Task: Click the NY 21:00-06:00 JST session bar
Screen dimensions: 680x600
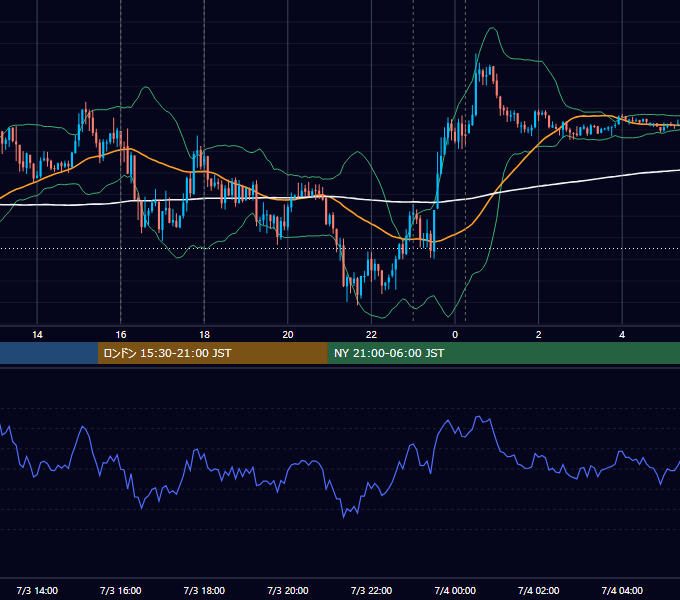Action: pyautogui.click(x=503, y=353)
